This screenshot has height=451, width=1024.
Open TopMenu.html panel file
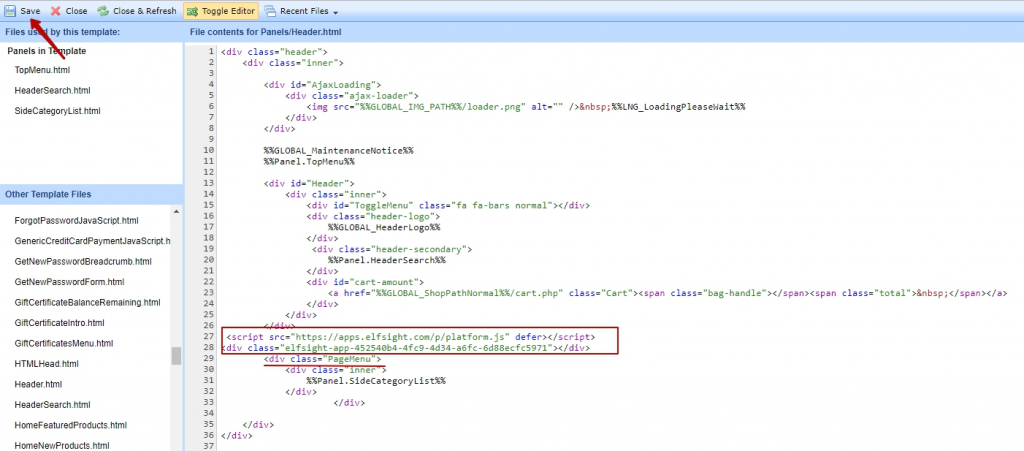click(42, 70)
